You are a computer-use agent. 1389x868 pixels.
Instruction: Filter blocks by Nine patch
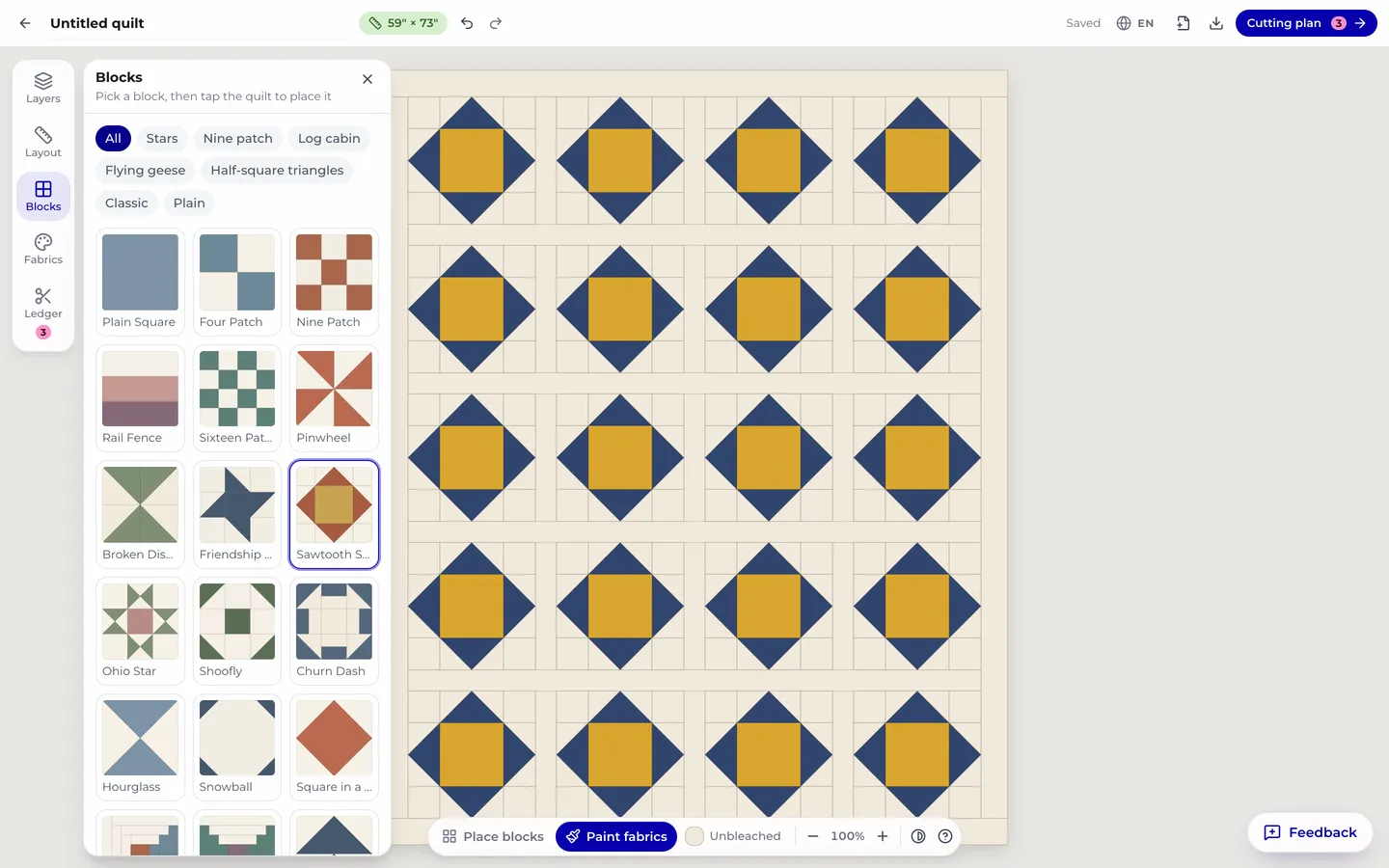[x=238, y=139]
